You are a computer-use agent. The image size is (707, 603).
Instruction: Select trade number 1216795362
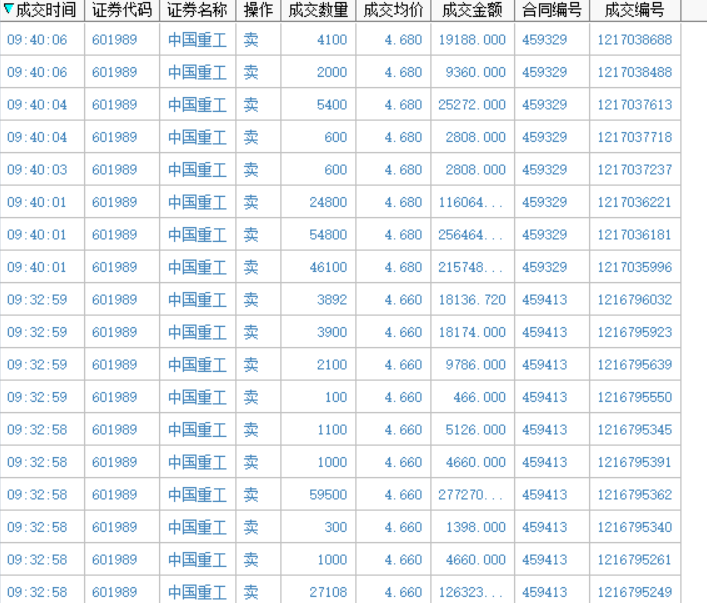click(x=635, y=494)
